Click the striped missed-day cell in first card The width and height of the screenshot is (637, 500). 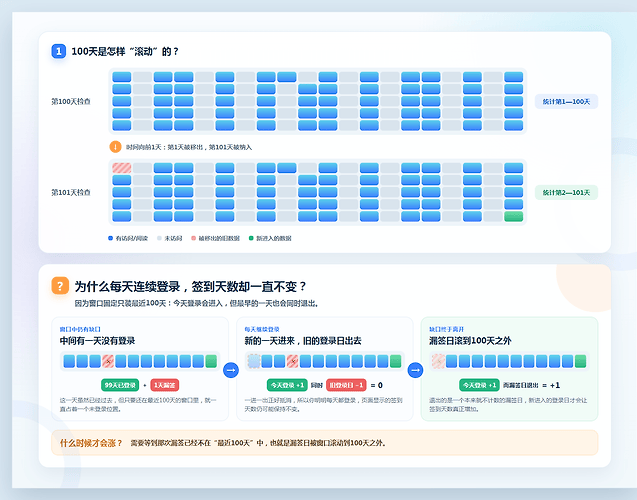click(x=108, y=361)
